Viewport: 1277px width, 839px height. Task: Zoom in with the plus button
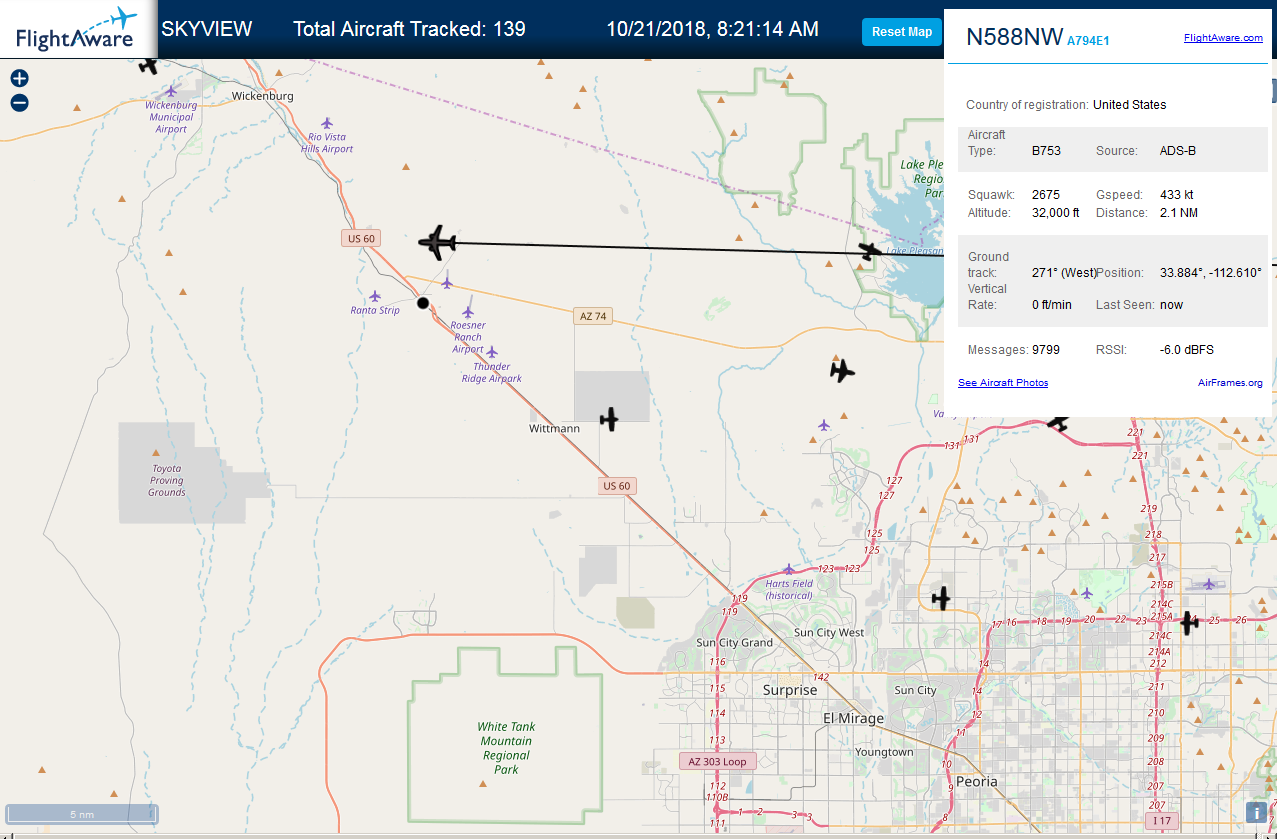coord(19,78)
